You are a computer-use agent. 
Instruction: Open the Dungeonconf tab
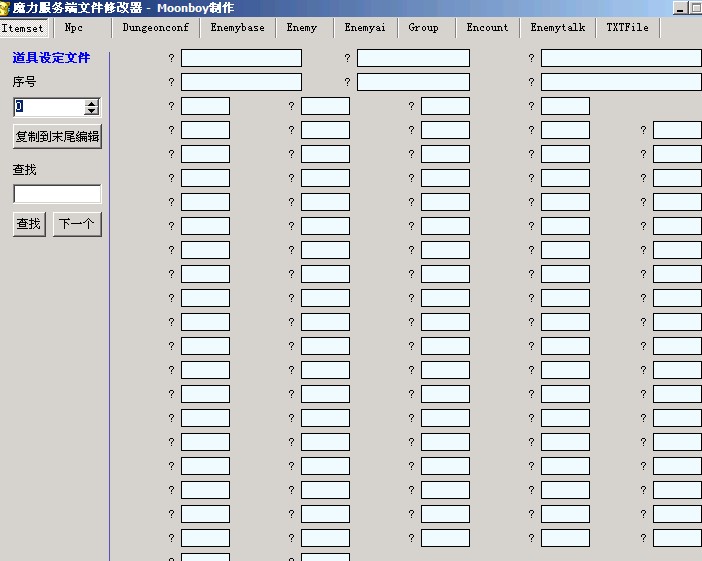155,28
